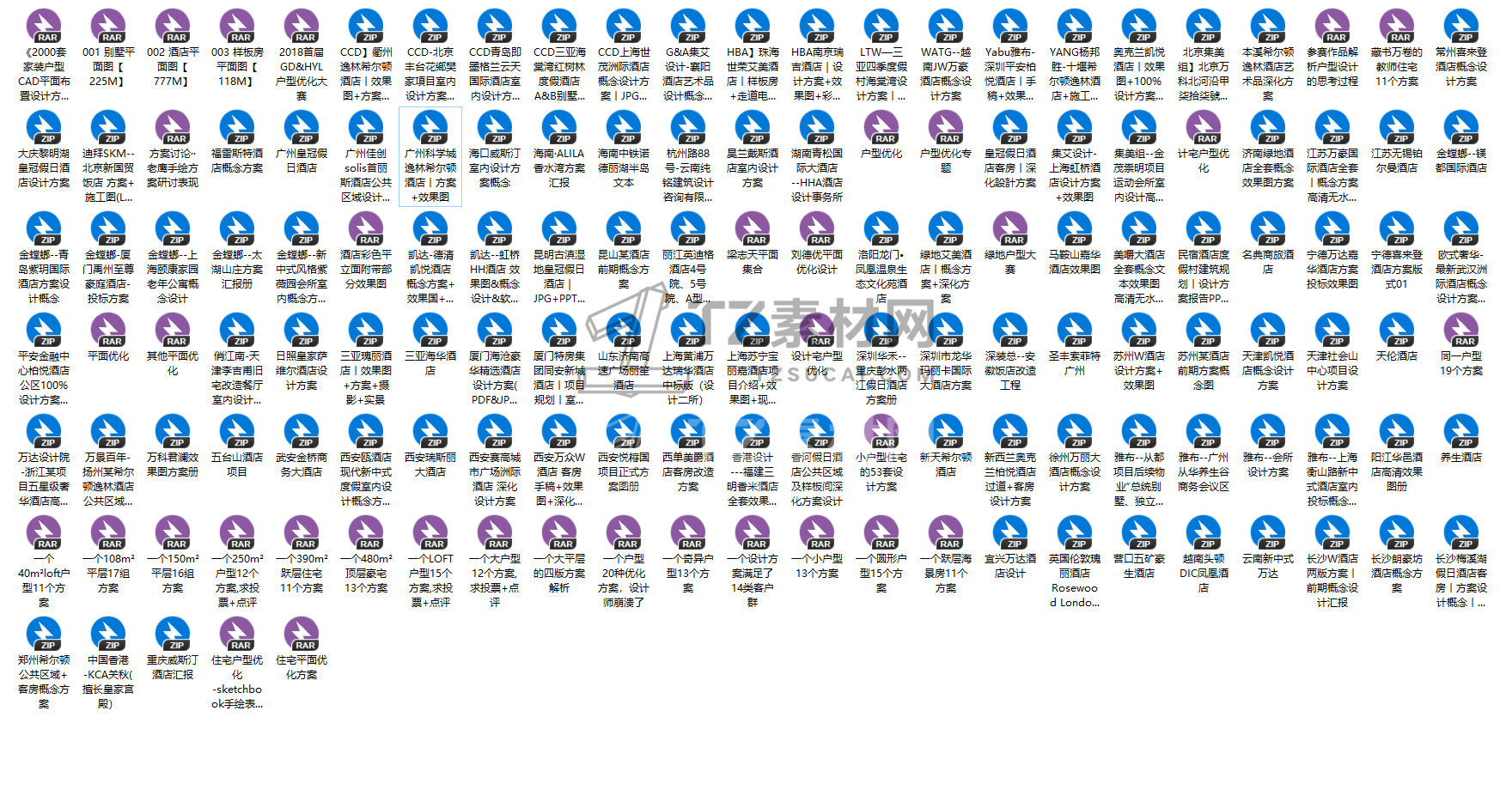Screen dimensions: 1512x802
Task: Click the file name "一个小户型13个方案"
Action: 817,566
